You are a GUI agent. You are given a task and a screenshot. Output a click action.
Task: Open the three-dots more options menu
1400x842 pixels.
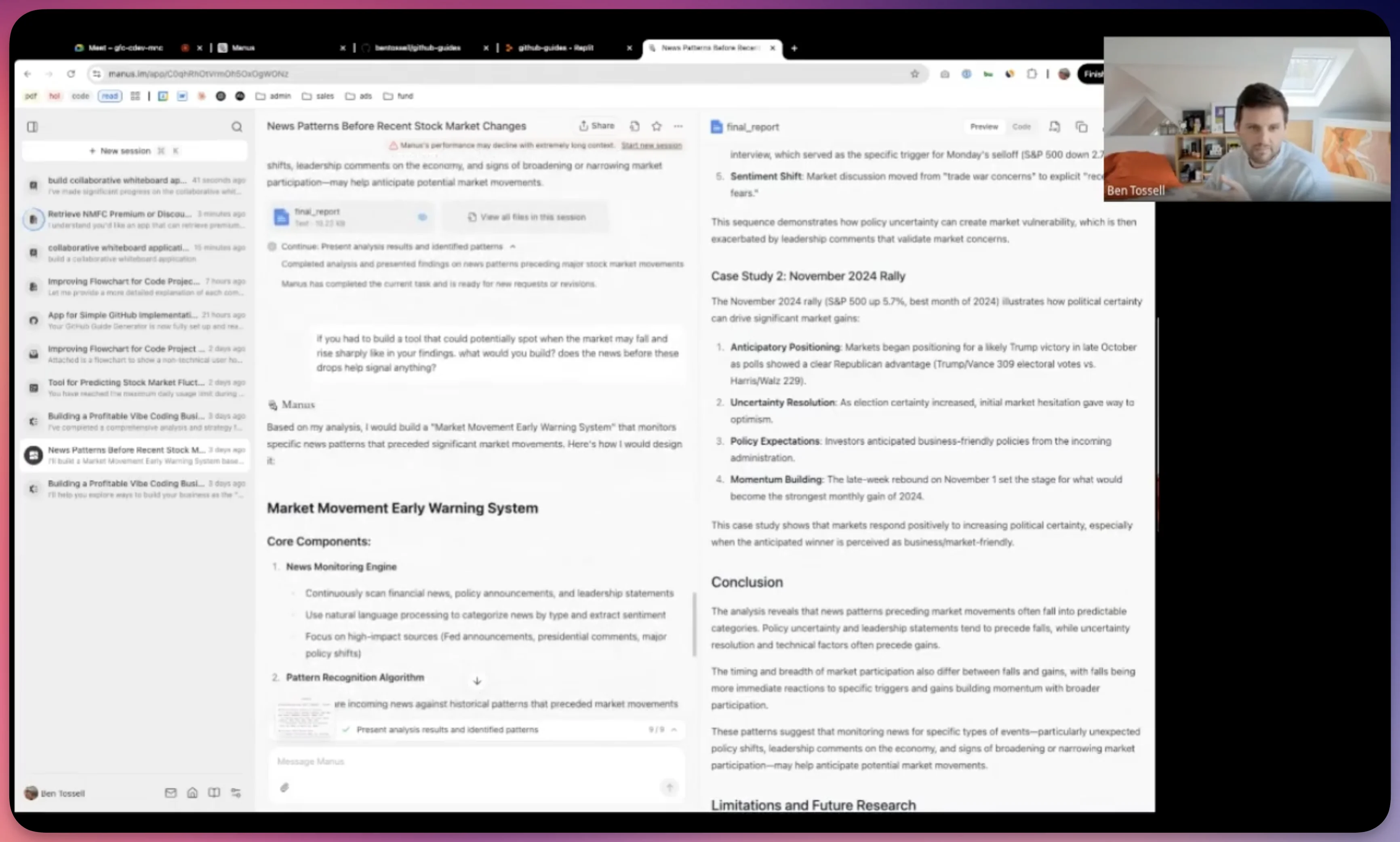pos(678,126)
